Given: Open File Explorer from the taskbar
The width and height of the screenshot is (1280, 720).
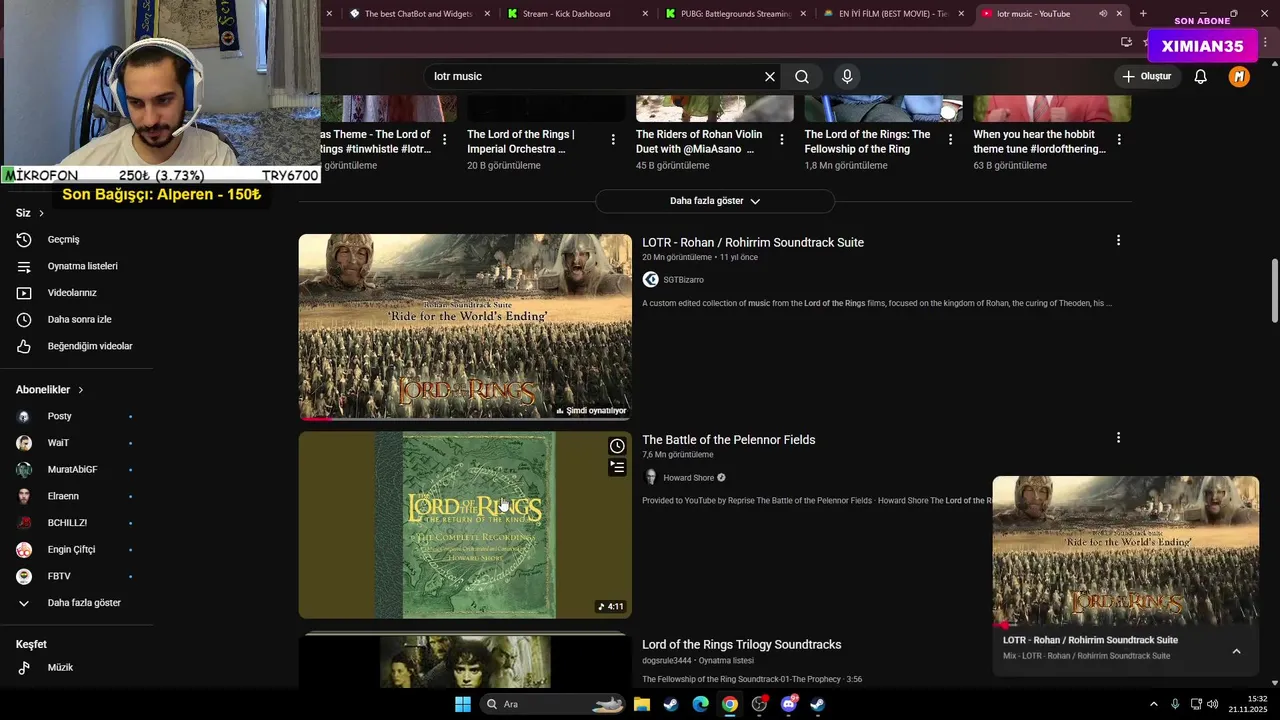Looking at the screenshot, I should click(642, 704).
